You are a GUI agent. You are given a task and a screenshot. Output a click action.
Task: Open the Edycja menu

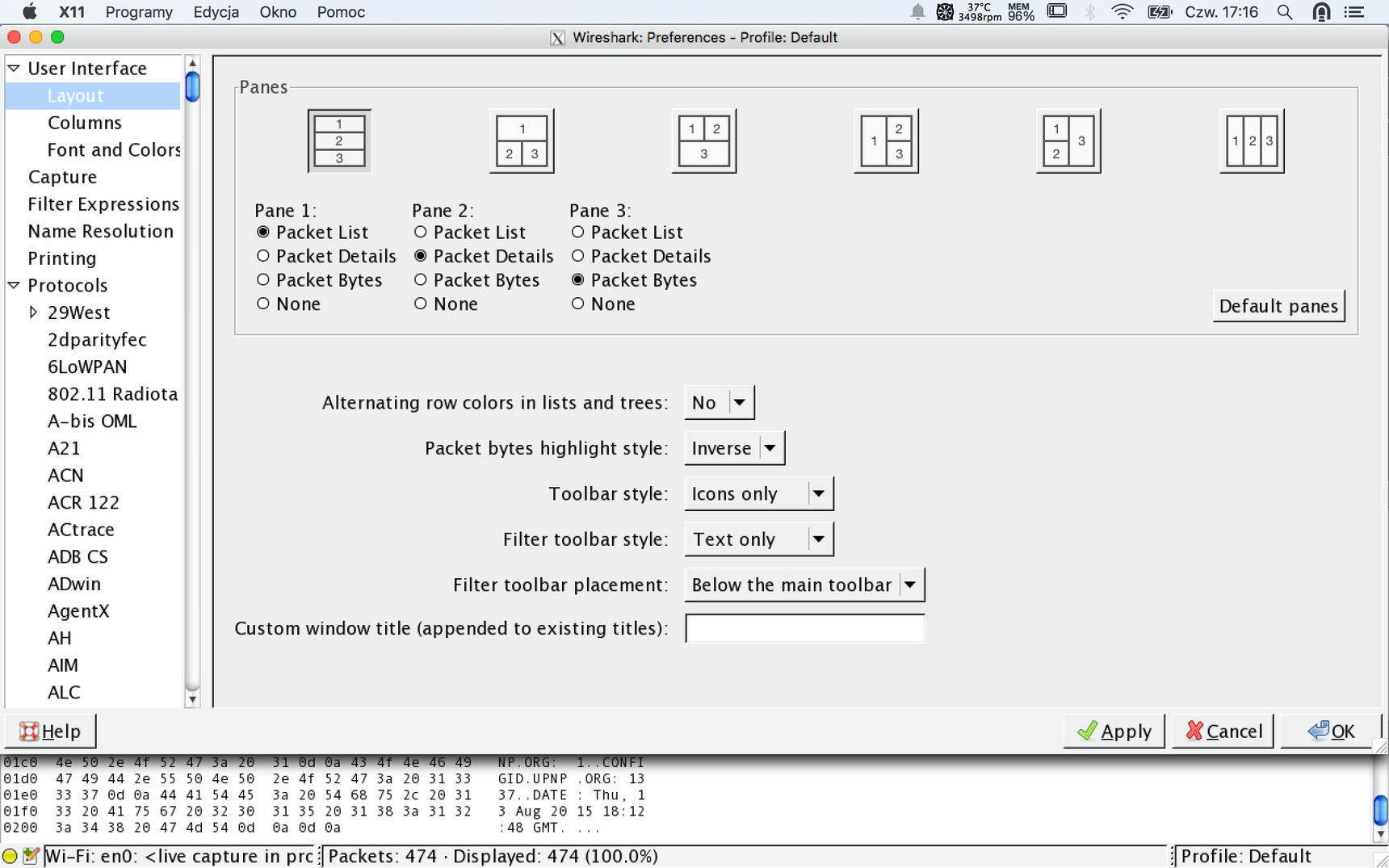pyautogui.click(x=216, y=12)
